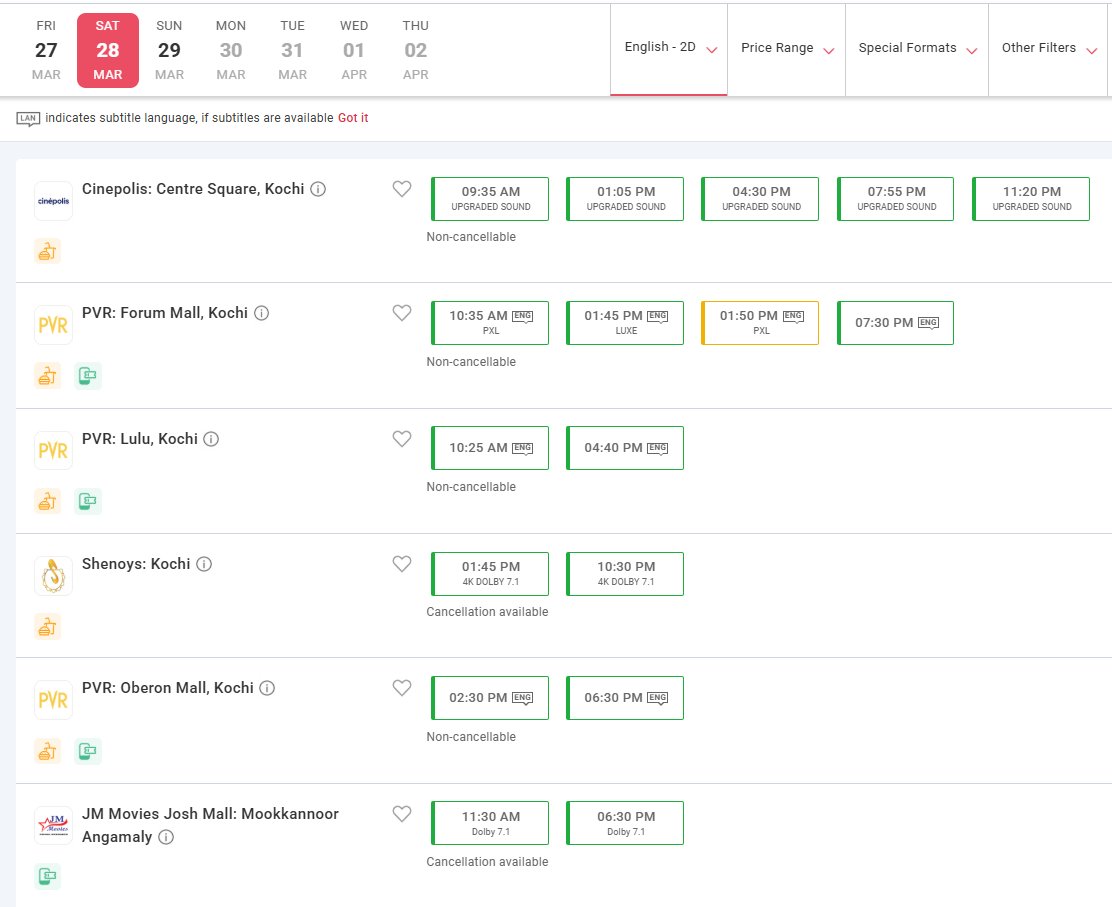The width and height of the screenshot is (1112, 907).
Task: Click food & beverage icon under Cinepolis
Action: [x=48, y=251]
